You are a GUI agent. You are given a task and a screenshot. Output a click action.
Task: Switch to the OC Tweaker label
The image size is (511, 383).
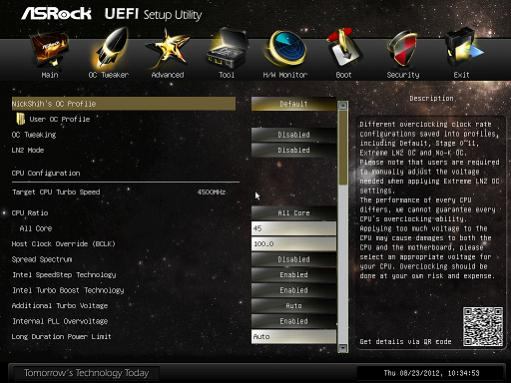point(109,75)
